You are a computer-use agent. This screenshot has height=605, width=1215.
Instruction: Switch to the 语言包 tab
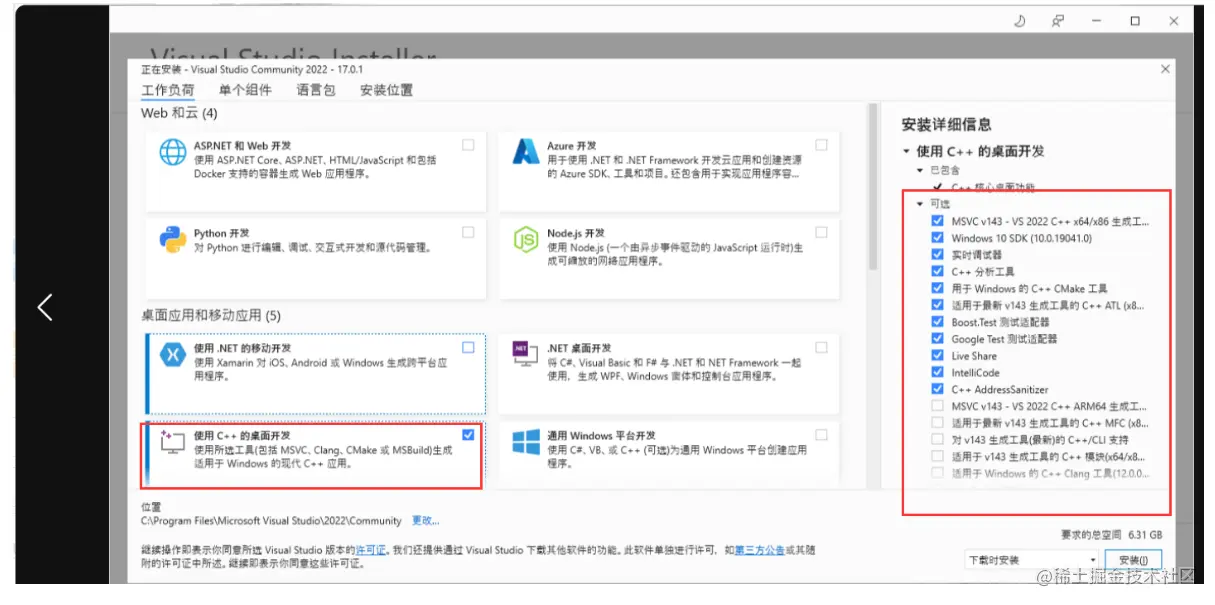pos(316,90)
